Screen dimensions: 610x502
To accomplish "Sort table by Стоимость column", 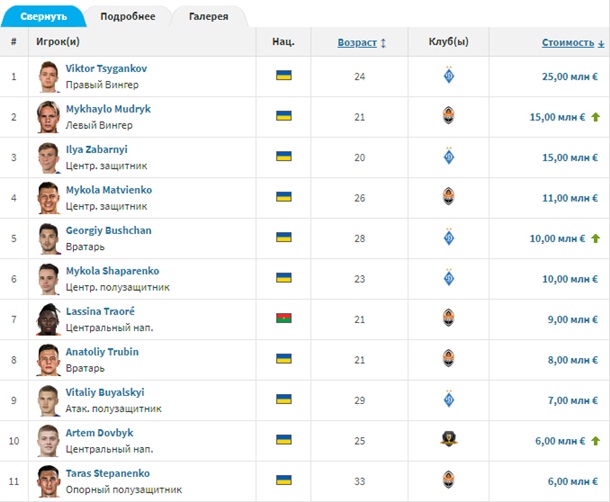I will [569, 43].
